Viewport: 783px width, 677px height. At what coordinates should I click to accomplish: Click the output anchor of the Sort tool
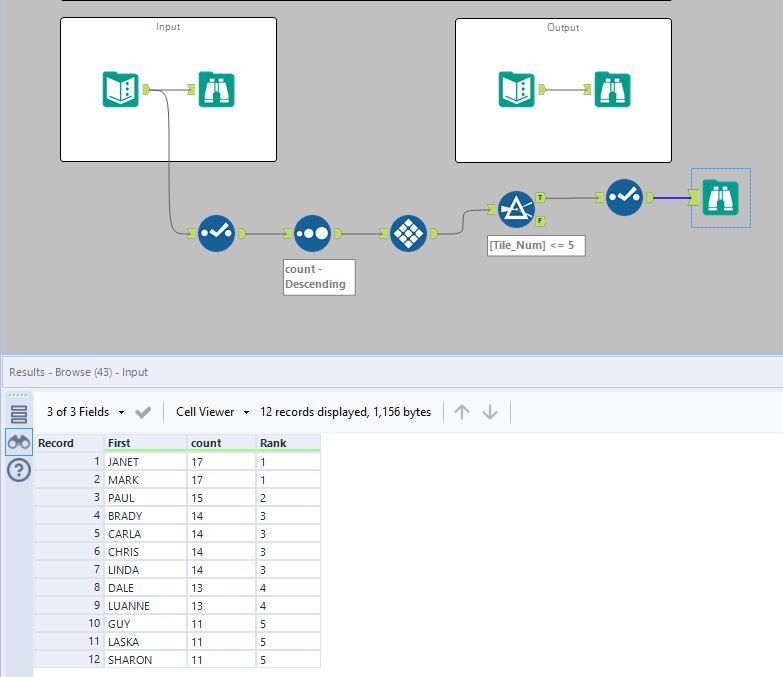pos(338,233)
